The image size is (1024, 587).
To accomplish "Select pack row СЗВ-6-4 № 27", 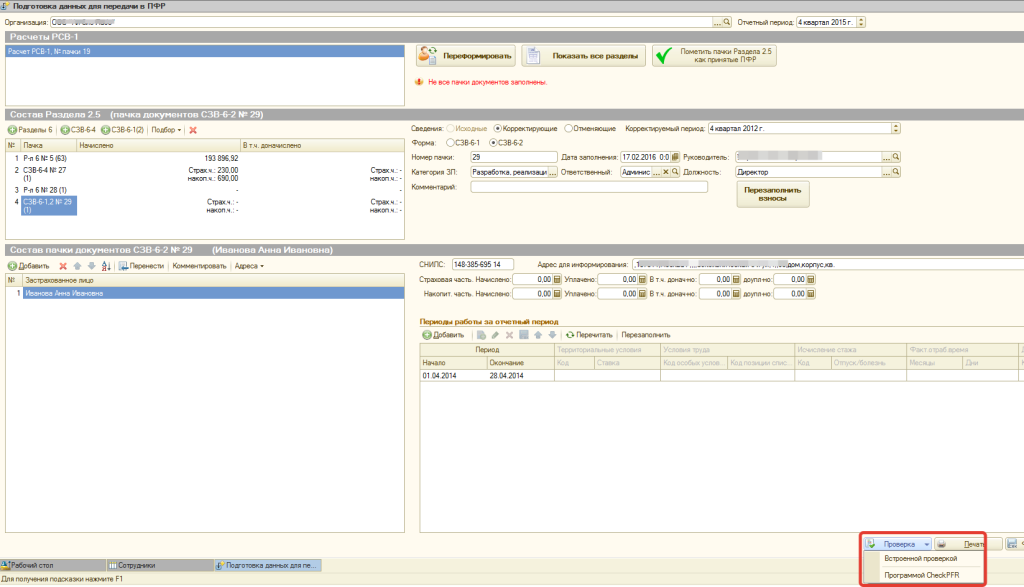I will click(205, 174).
